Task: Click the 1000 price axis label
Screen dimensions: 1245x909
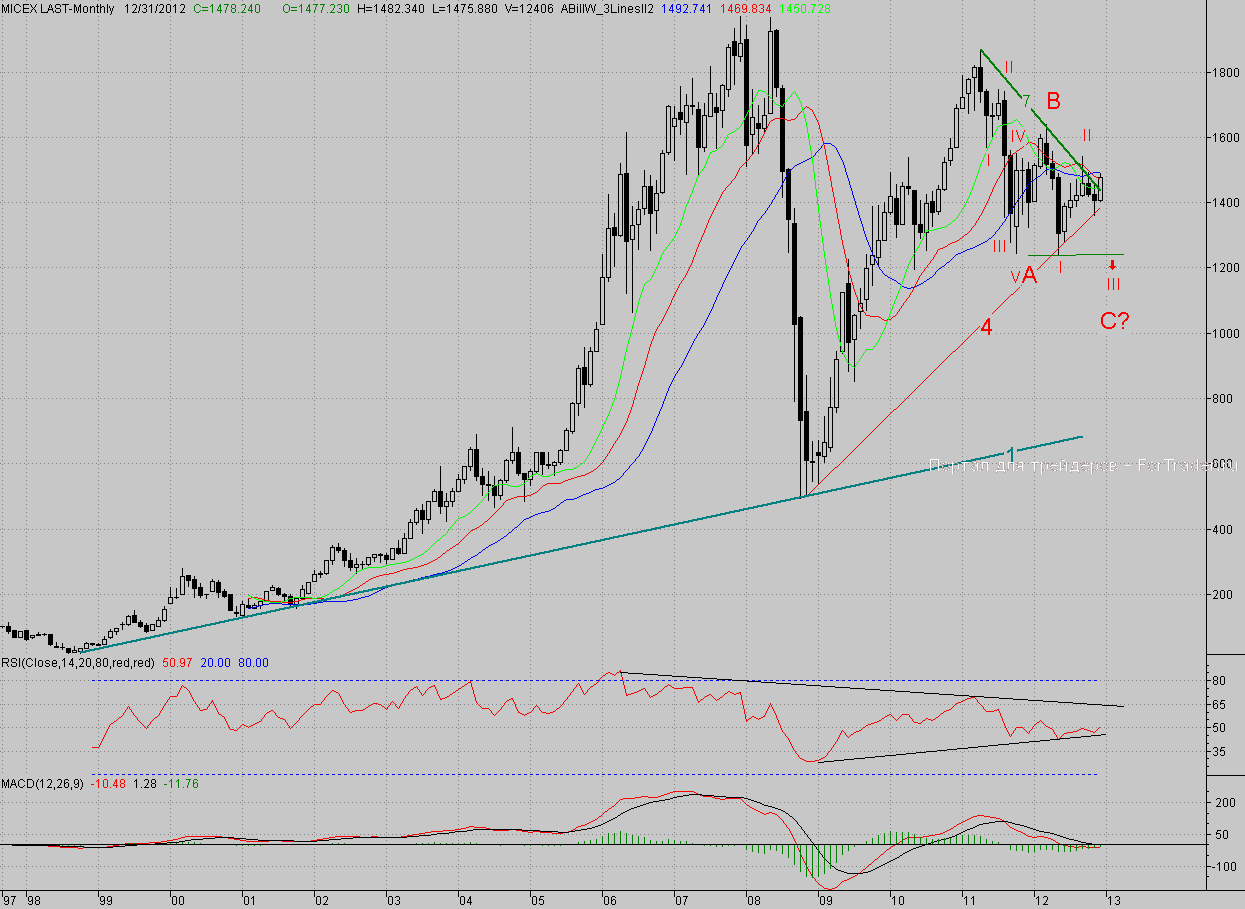Action: pos(1226,333)
